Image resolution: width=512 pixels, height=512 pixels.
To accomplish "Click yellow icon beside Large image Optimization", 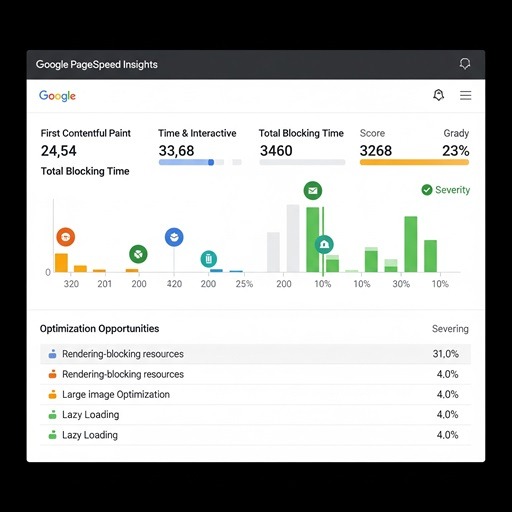I will [52, 394].
